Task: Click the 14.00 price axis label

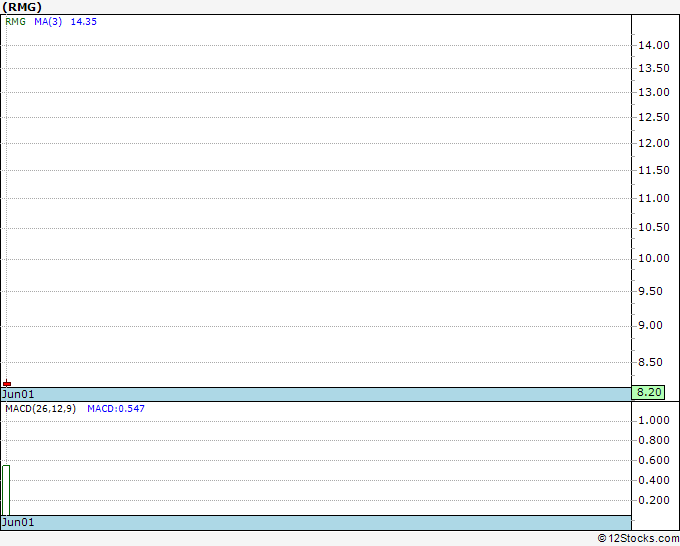Action: coord(654,45)
